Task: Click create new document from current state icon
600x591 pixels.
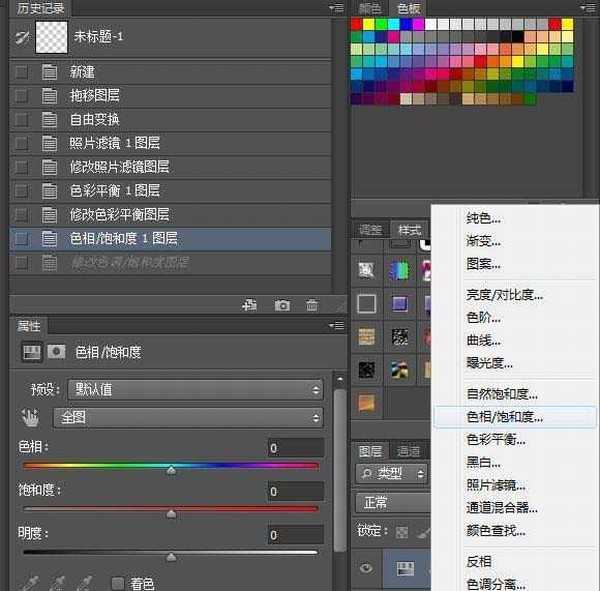Action: [251, 305]
